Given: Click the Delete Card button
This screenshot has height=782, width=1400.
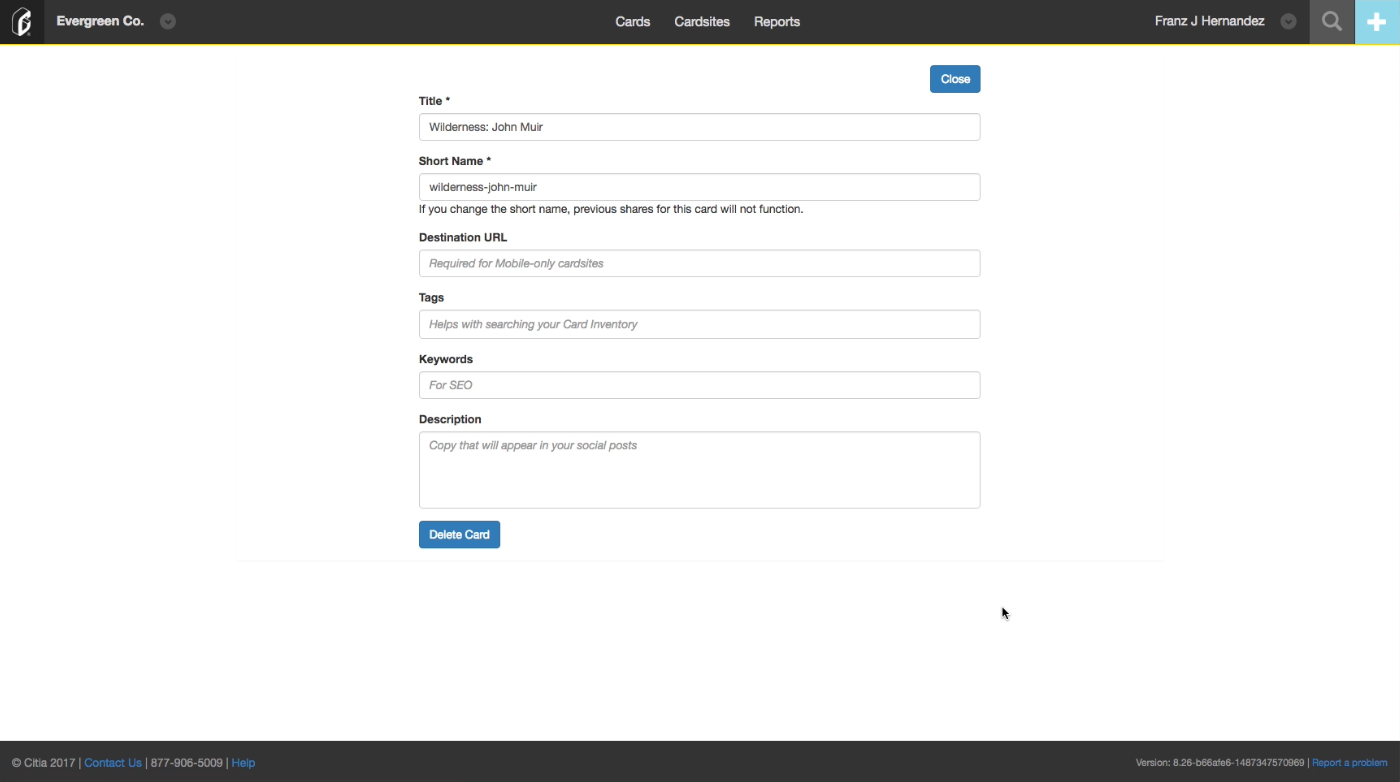Looking at the screenshot, I should point(459,534).
